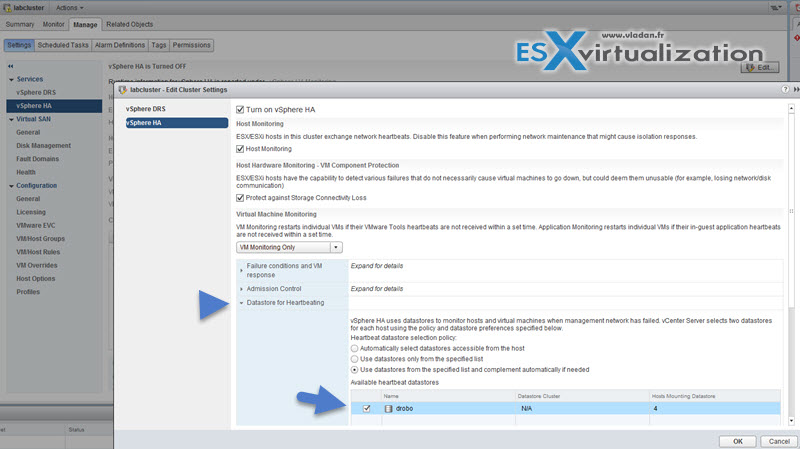Select vSphere DRS in the dialog list
Screen dimensions: 800x449
coord(146,109)
